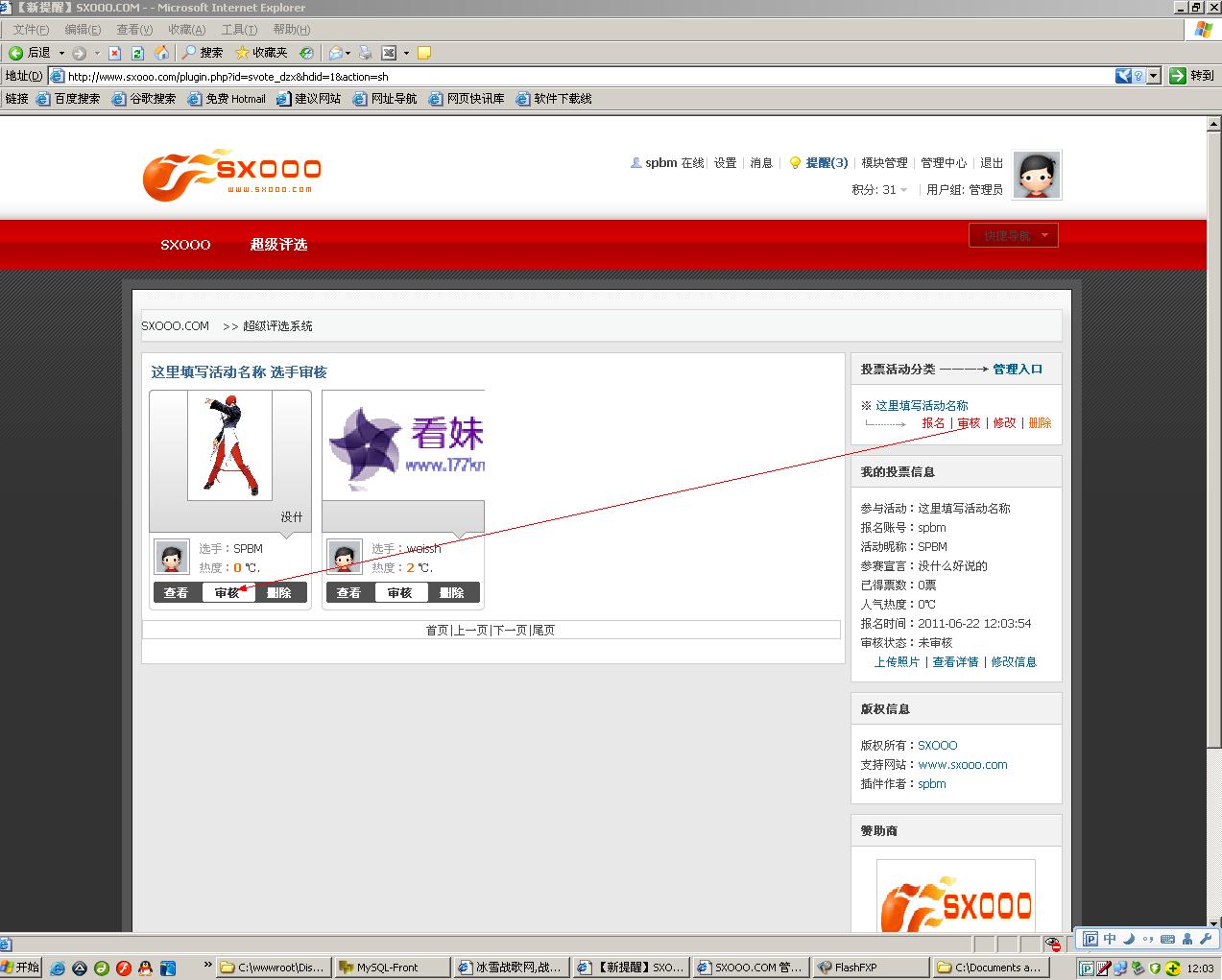Open mail with the envelope icon
Image resolution: width=1222 pixels, height=980 pixels.
[335, 53]
